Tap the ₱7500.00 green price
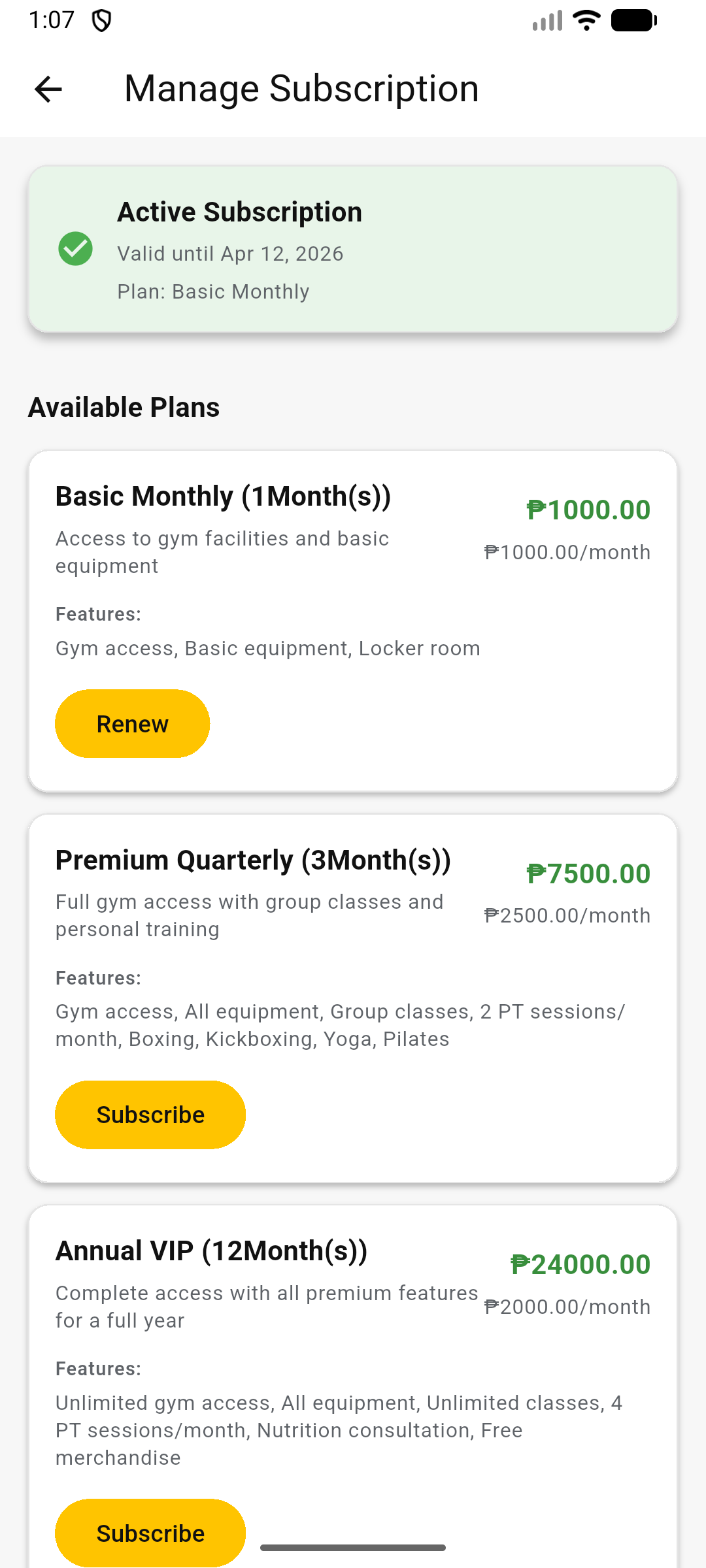 click(x=588, y=874)
